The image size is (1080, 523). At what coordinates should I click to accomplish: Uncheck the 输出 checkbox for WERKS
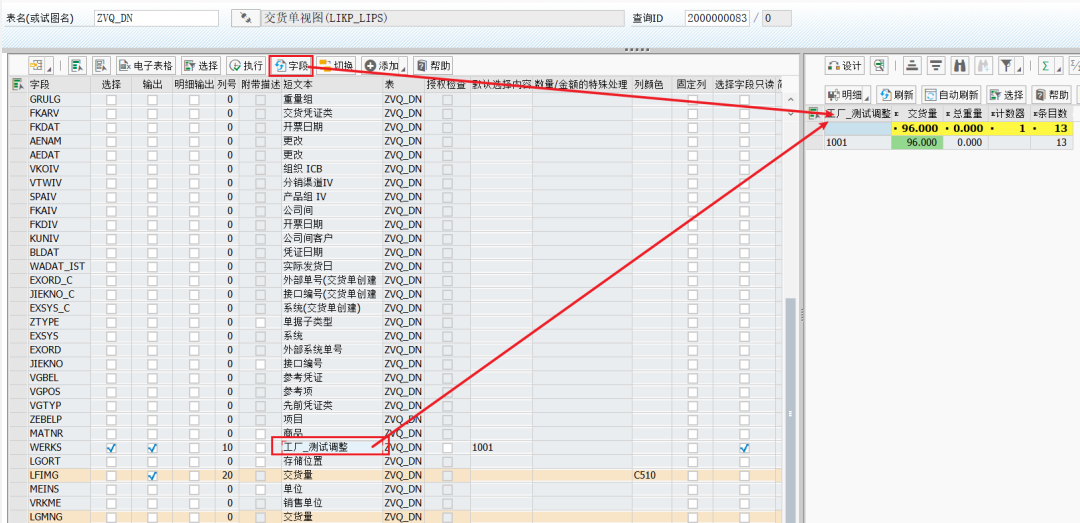[x=152, y=447]
